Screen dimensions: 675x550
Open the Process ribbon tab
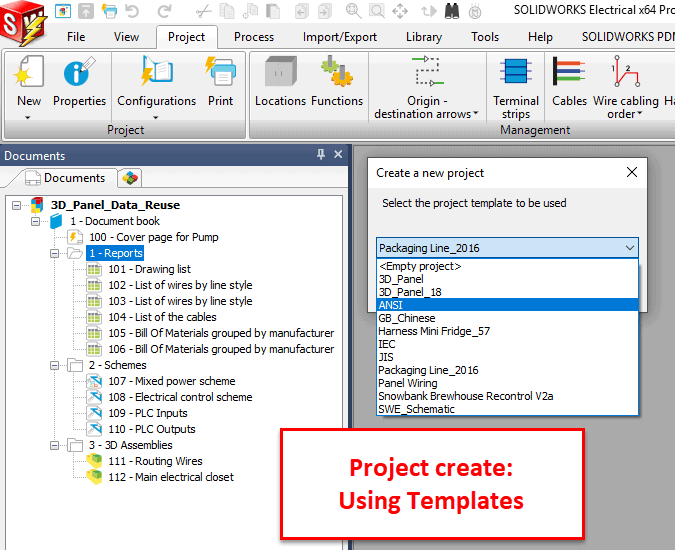pos(254,37)
